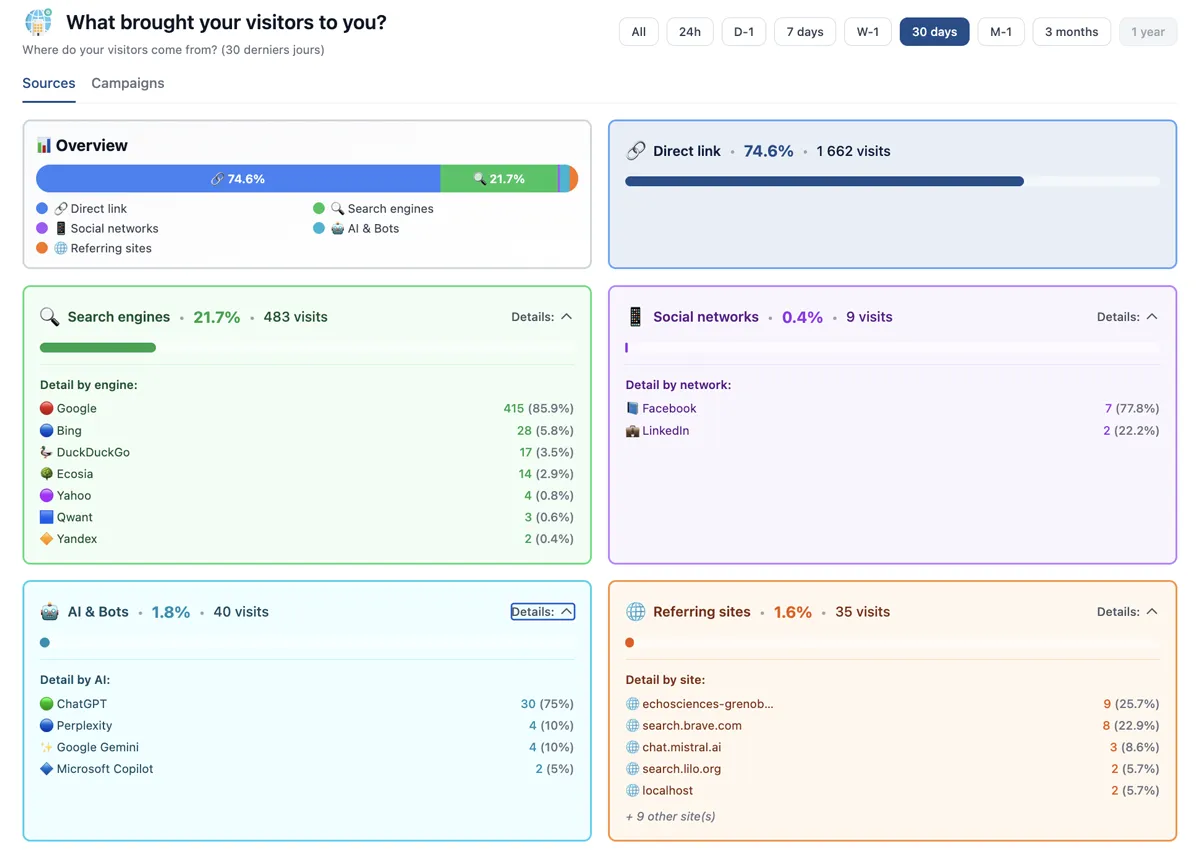
Task: Select the Google search engine icon
Action: click(46, 408)
